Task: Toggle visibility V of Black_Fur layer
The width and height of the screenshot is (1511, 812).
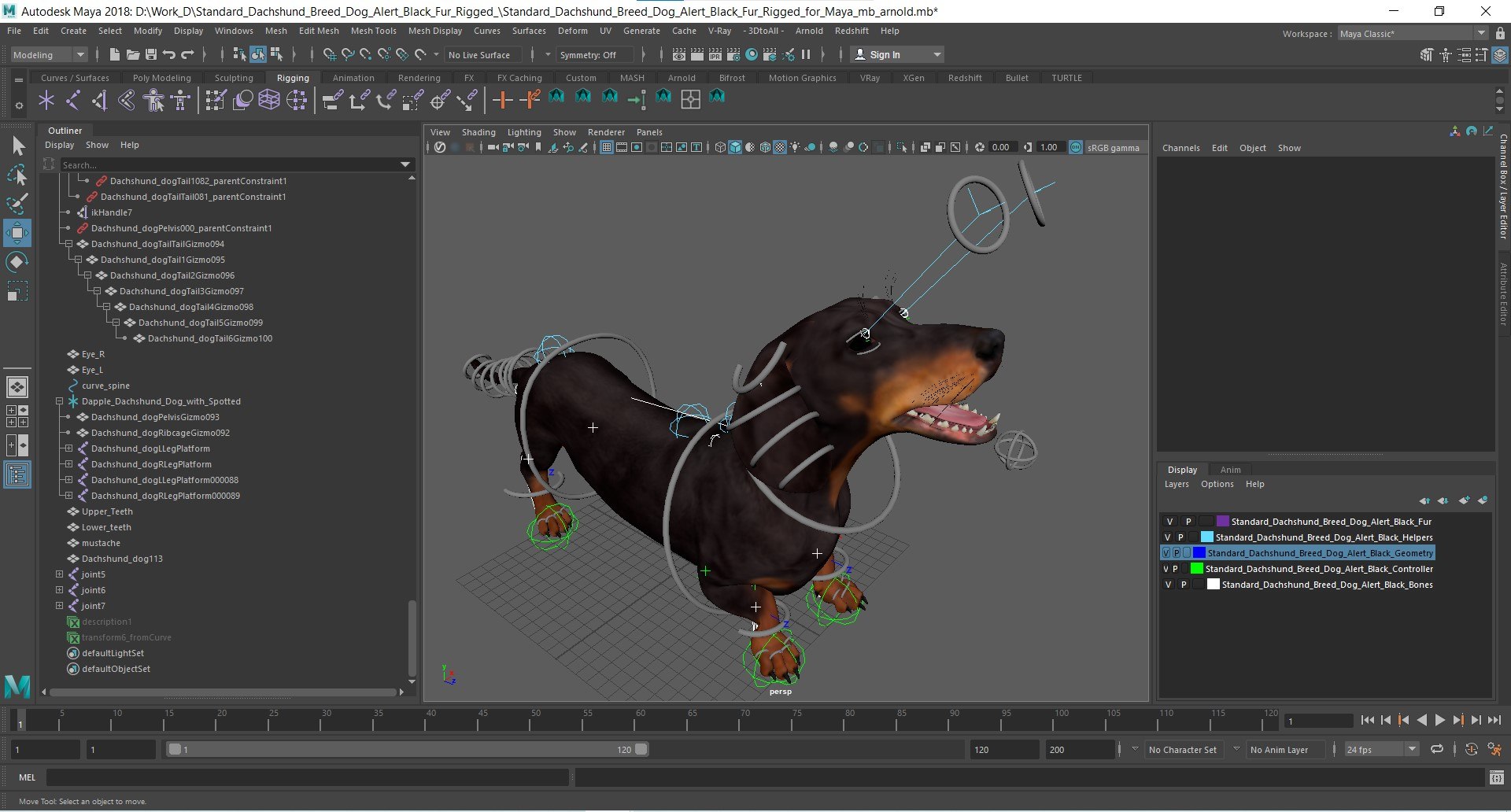Action: tap(1169, 522)
